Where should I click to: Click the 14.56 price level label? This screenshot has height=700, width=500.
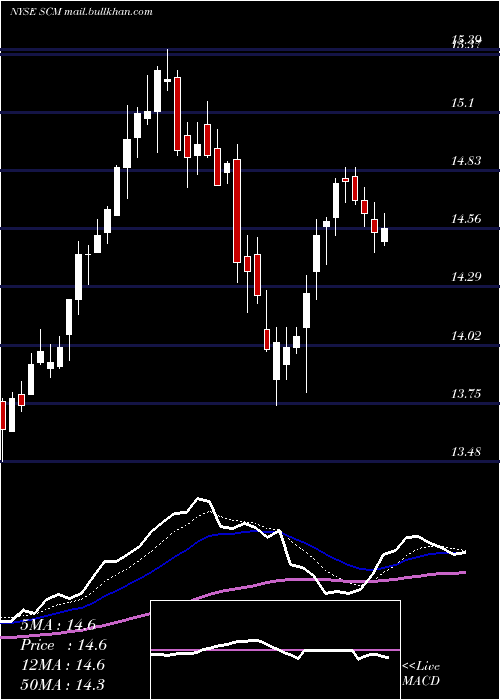click(466, 219)
